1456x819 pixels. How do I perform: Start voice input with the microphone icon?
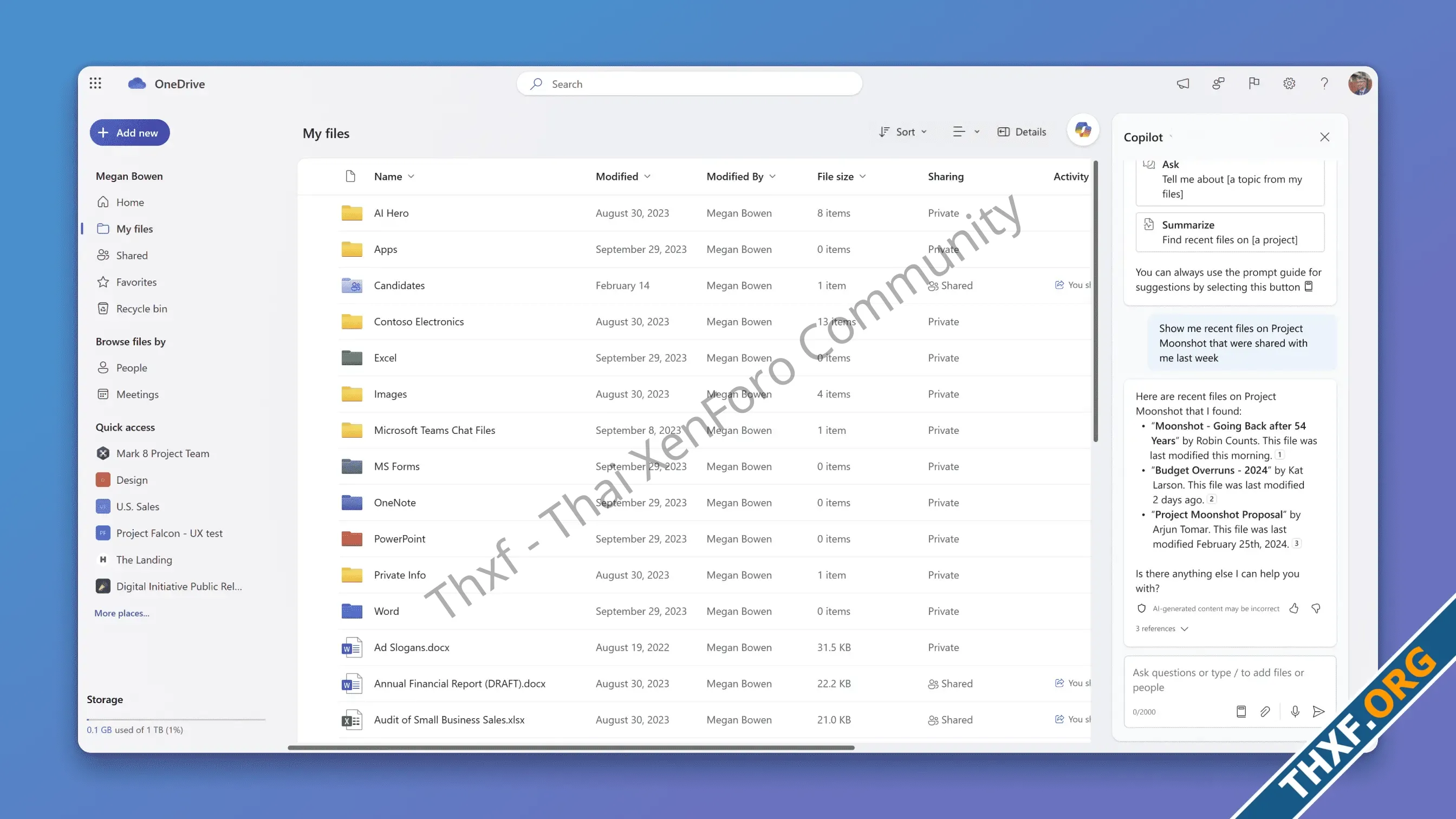(x=1295, y=711)
